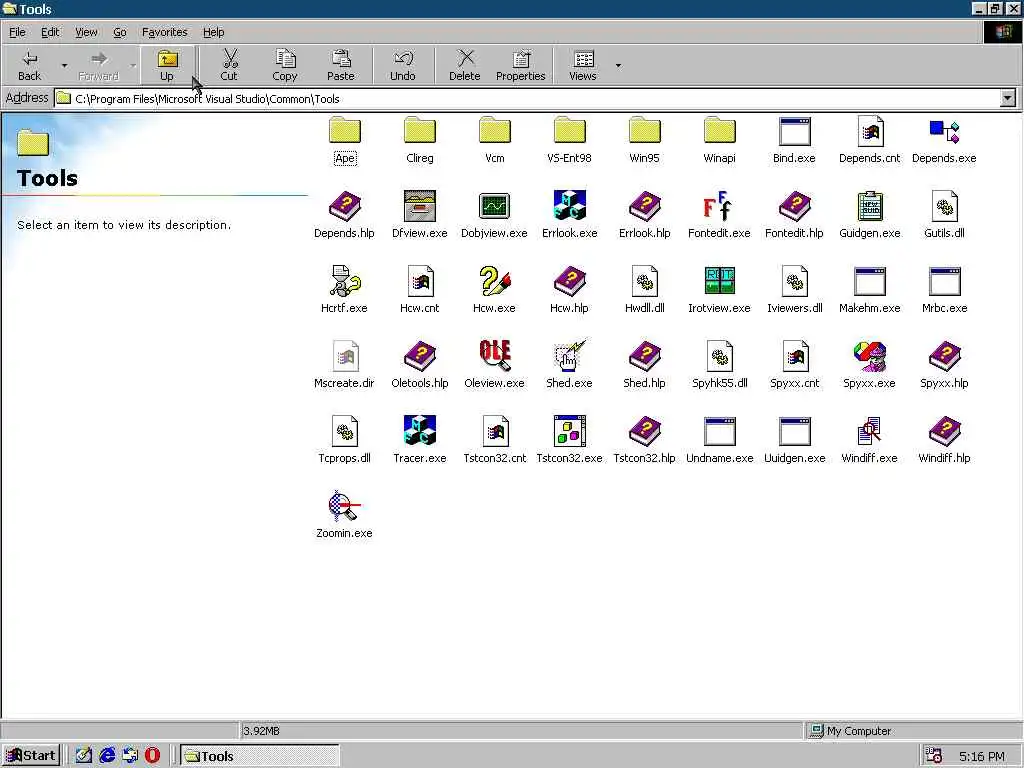Select Hcw.cnt file icon

click(x=420, y=281)
